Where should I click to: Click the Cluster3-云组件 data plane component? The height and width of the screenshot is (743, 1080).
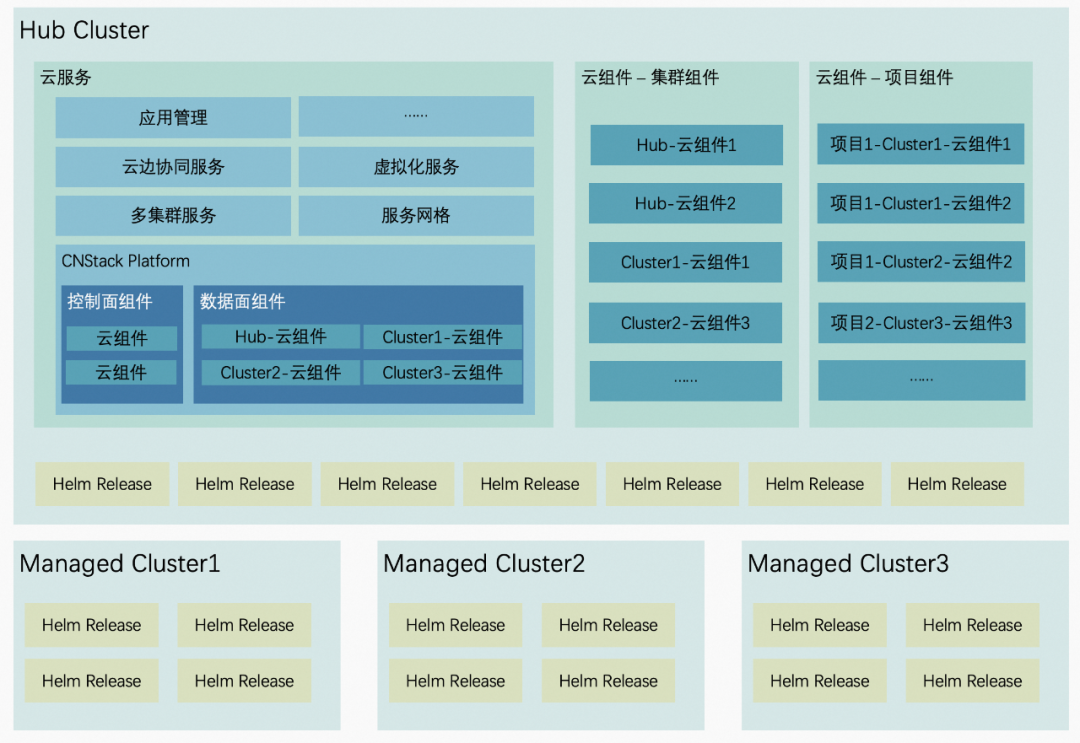point(442,372)
